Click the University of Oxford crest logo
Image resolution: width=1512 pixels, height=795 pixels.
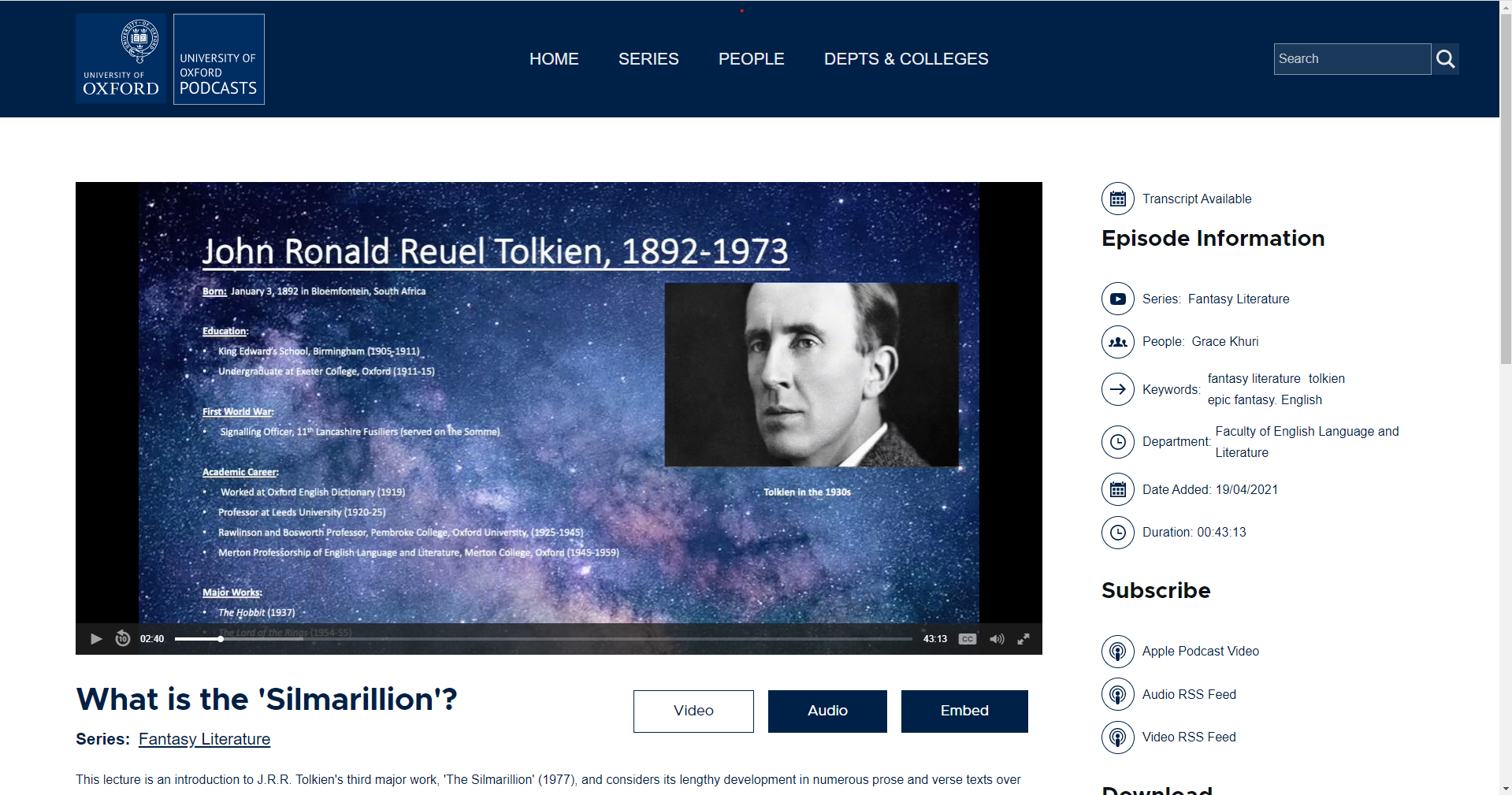121,59
